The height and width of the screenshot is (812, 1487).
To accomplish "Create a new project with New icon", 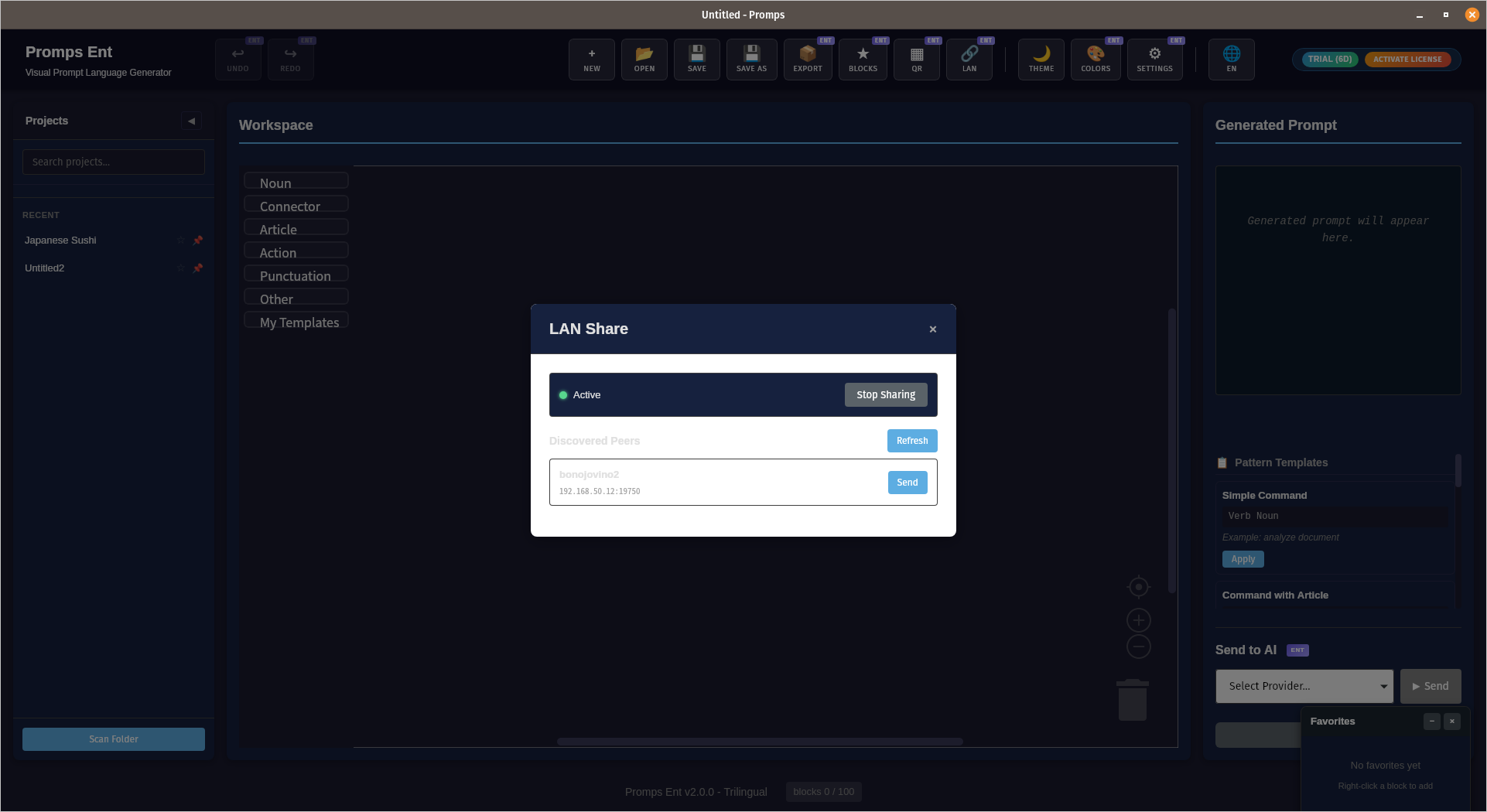I will click(x=592, y=60).
